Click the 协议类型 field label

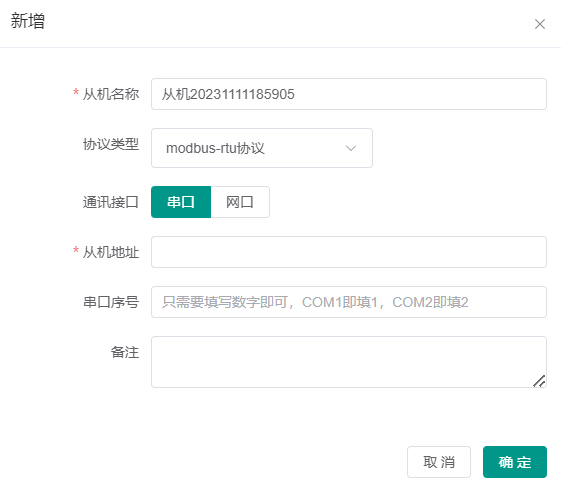pos(111,144)
